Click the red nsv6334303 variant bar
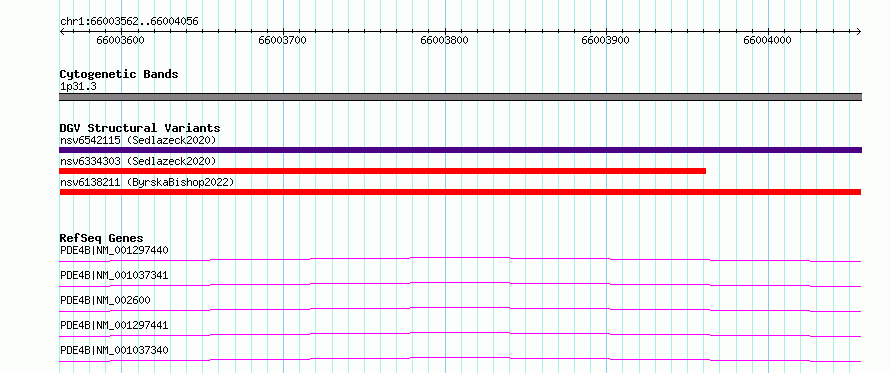 pos(383,171)
